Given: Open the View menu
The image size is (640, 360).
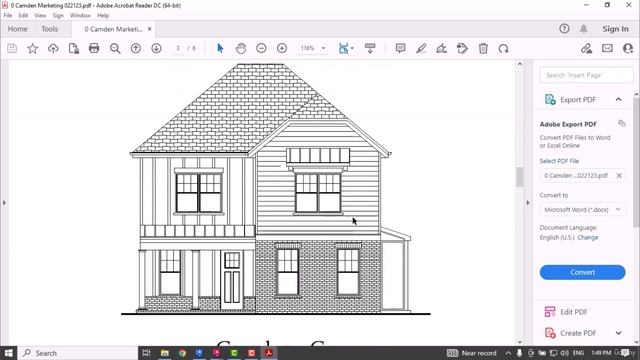Looking at the screenshot, I should (x=40, y=15).
